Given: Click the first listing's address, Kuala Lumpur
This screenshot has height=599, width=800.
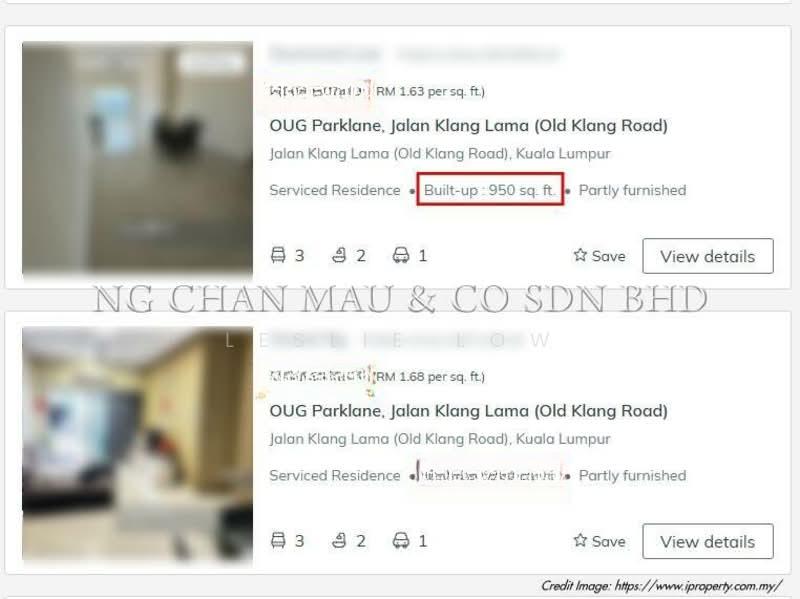Looking at the screenshot, I should (x=440, y=154).
